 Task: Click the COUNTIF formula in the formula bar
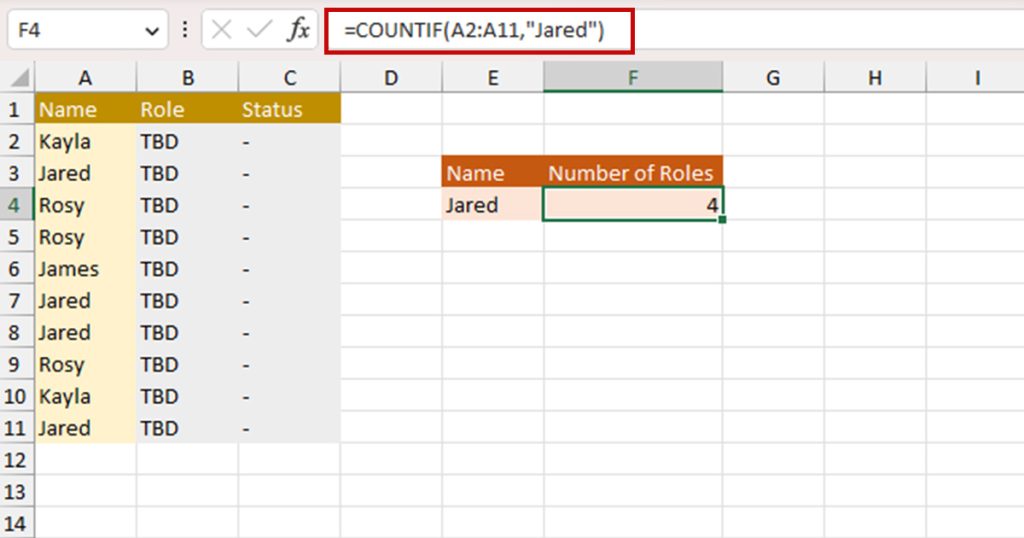(474, 30)
